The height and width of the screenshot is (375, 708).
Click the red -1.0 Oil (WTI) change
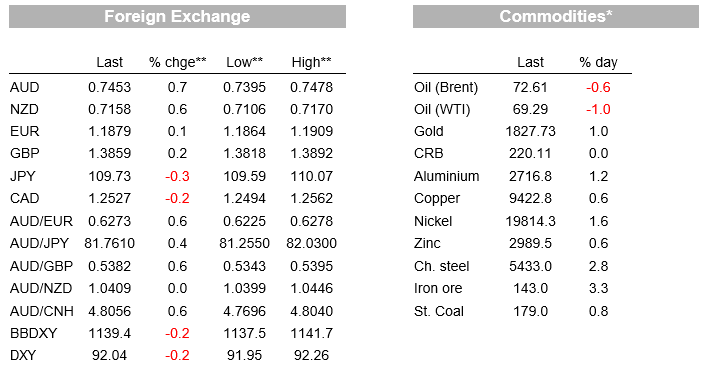click(598, 109)
